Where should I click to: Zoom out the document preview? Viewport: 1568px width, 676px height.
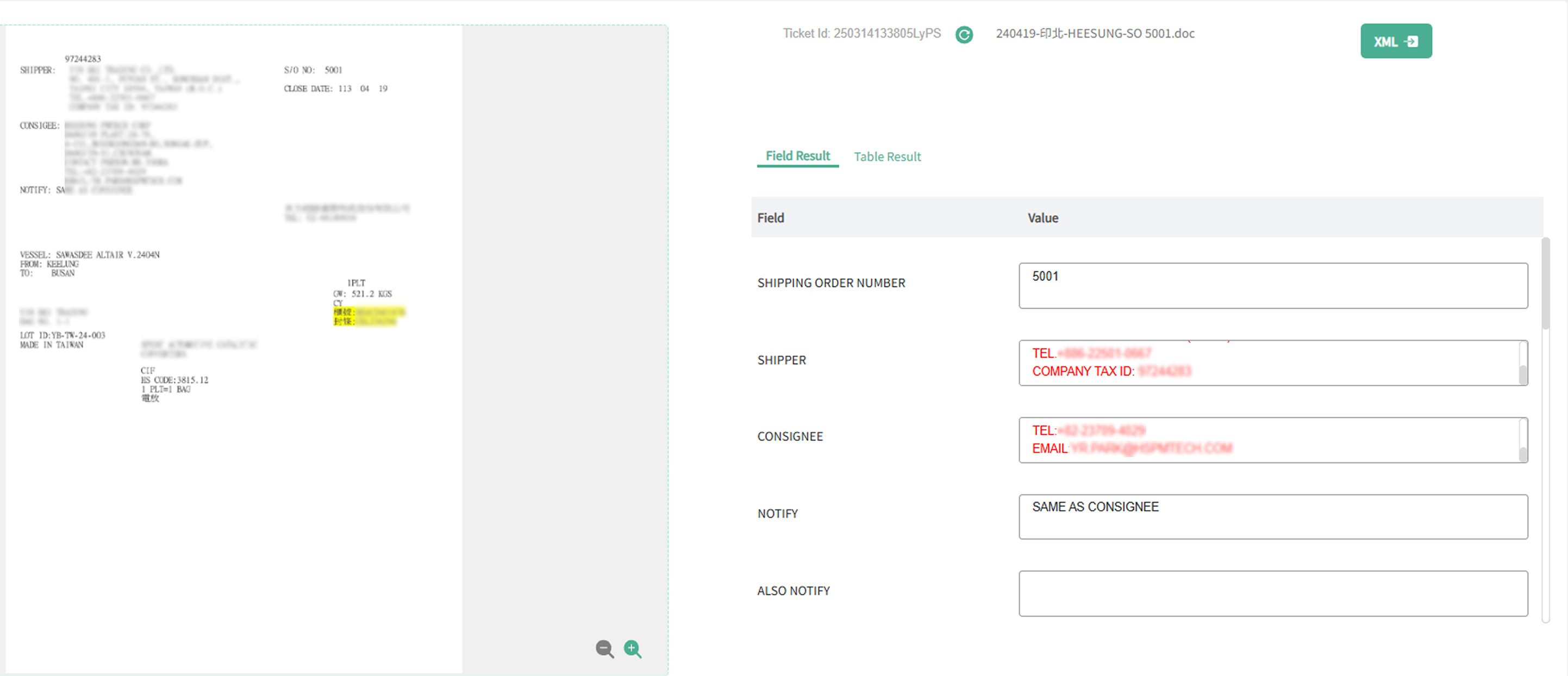604,649
